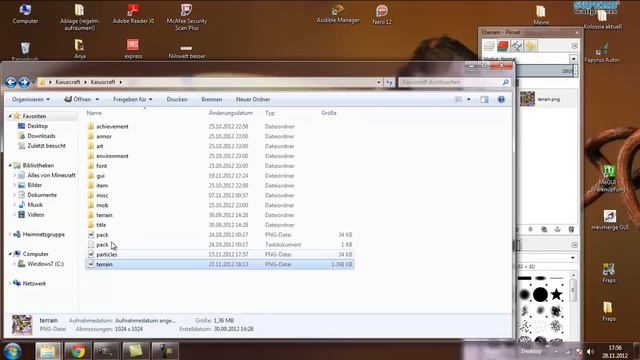The image size is (640, 360).
Task: Toggle checkbox of pack Textdokument file
Action: point(91,244)
